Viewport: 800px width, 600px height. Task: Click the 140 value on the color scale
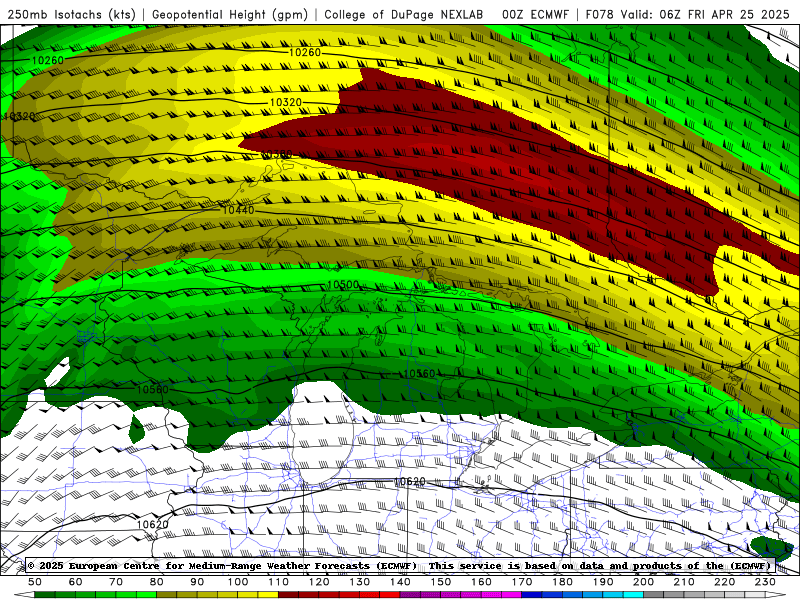[x=400, y=582]
